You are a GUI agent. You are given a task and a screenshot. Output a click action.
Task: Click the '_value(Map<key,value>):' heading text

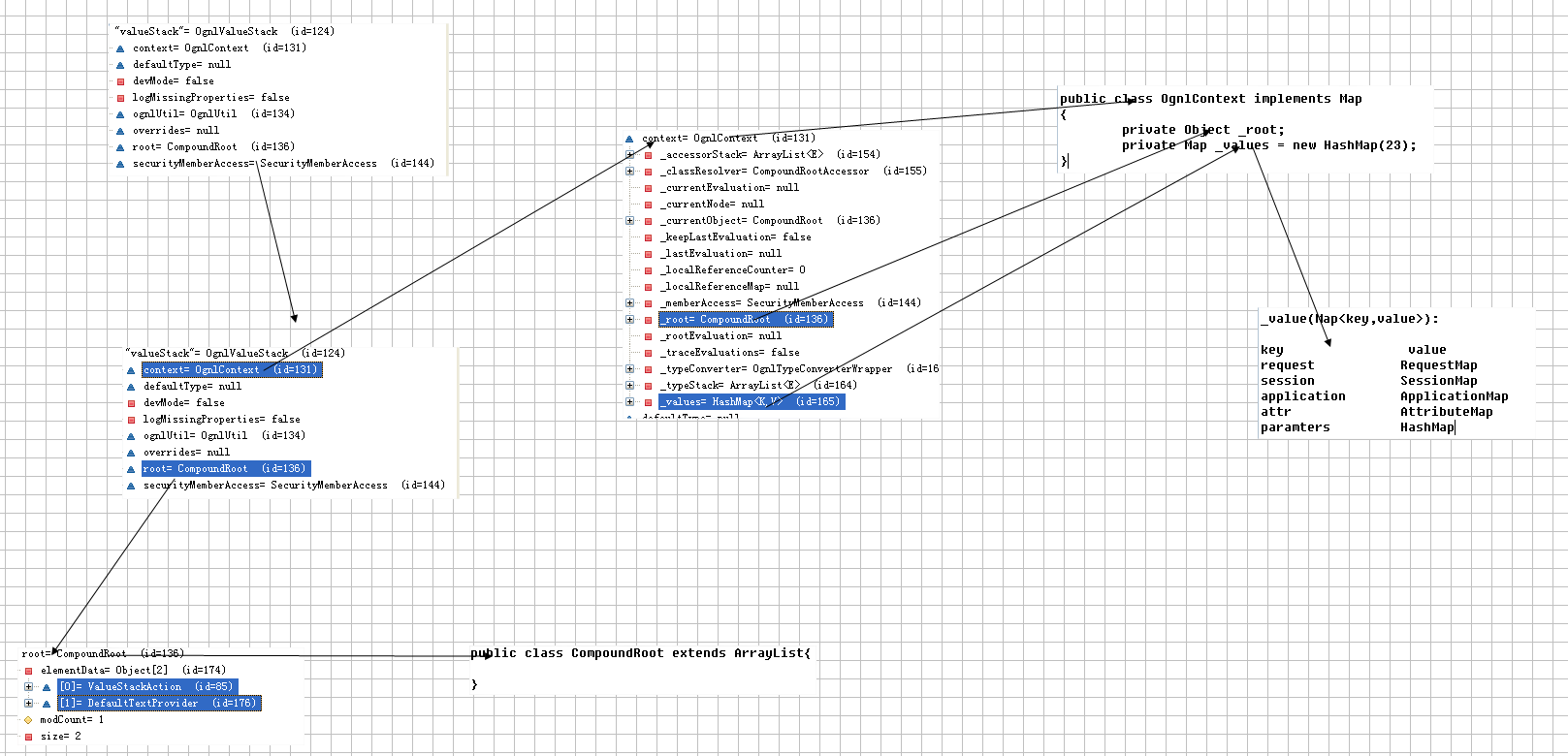tap(1349, 319)
